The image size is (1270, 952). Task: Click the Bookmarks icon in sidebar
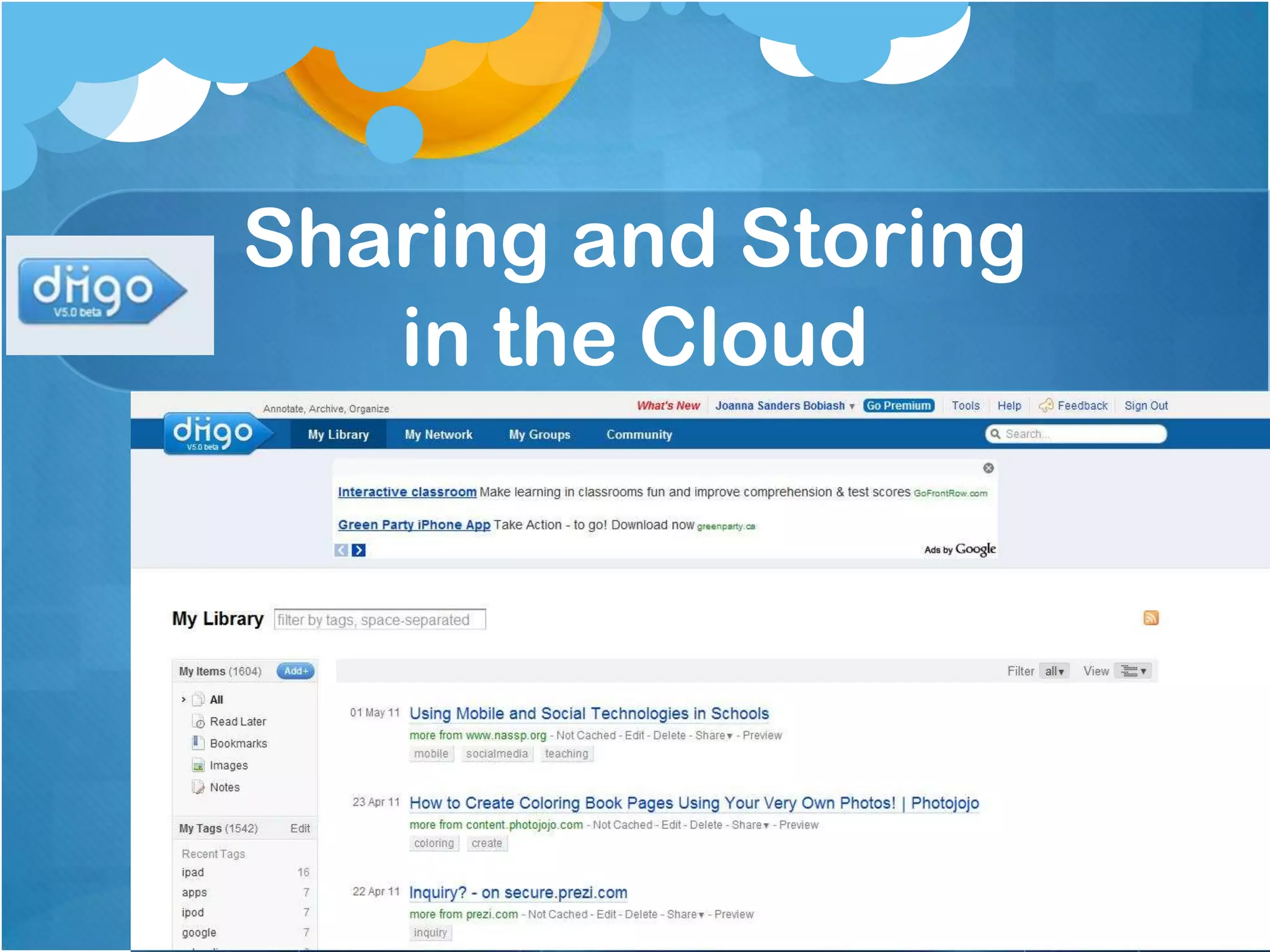[x=198, y=743]
